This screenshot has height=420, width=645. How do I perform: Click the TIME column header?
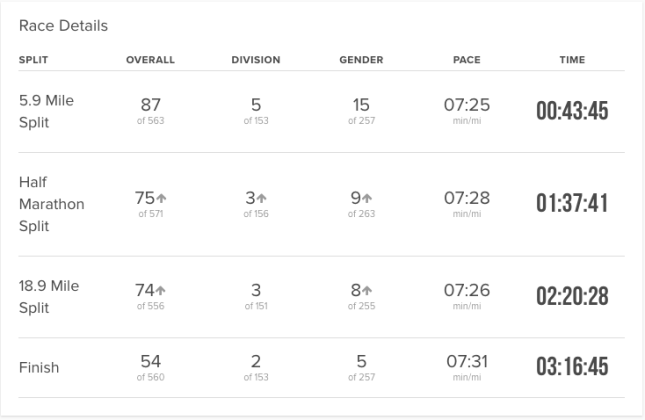572,60
